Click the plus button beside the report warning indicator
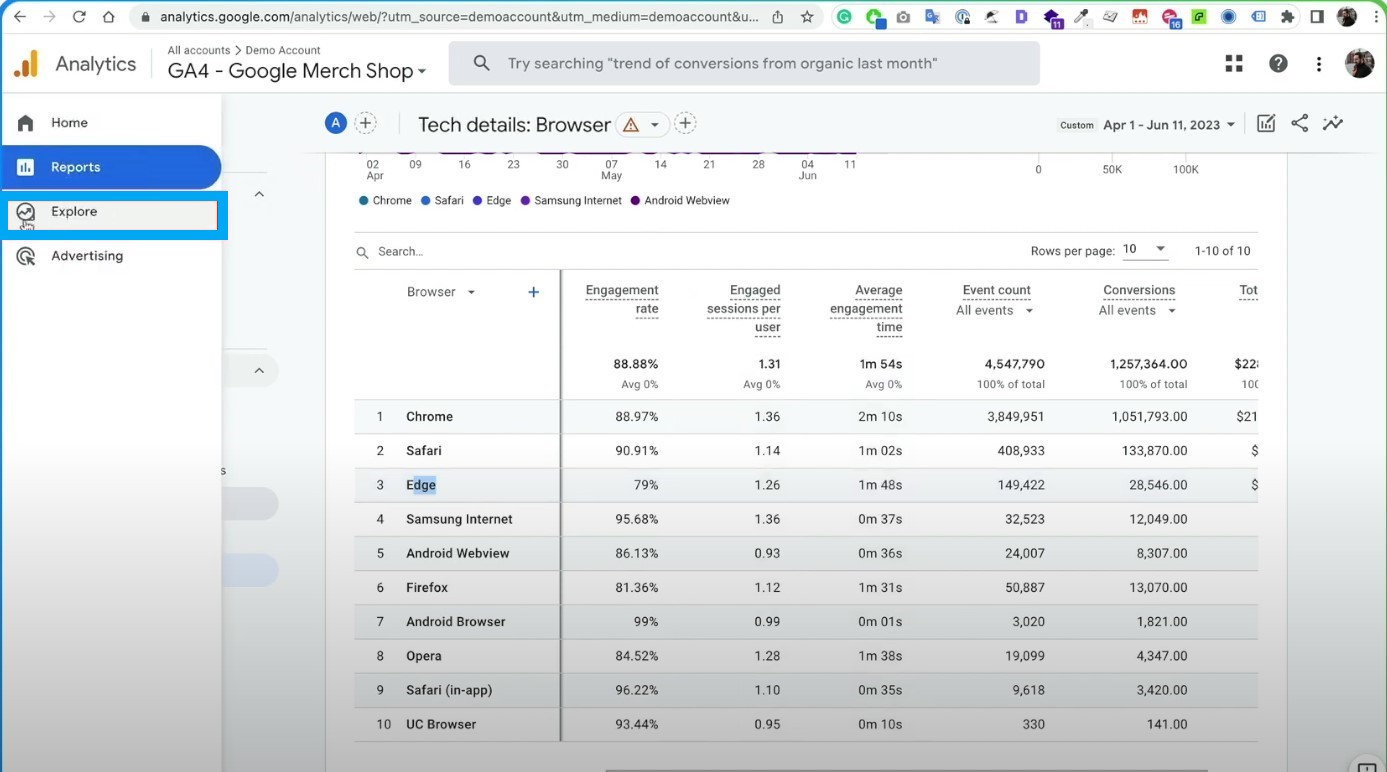Image resolution: width=1387 pixels, height=772 pixels. click(685, 124)
